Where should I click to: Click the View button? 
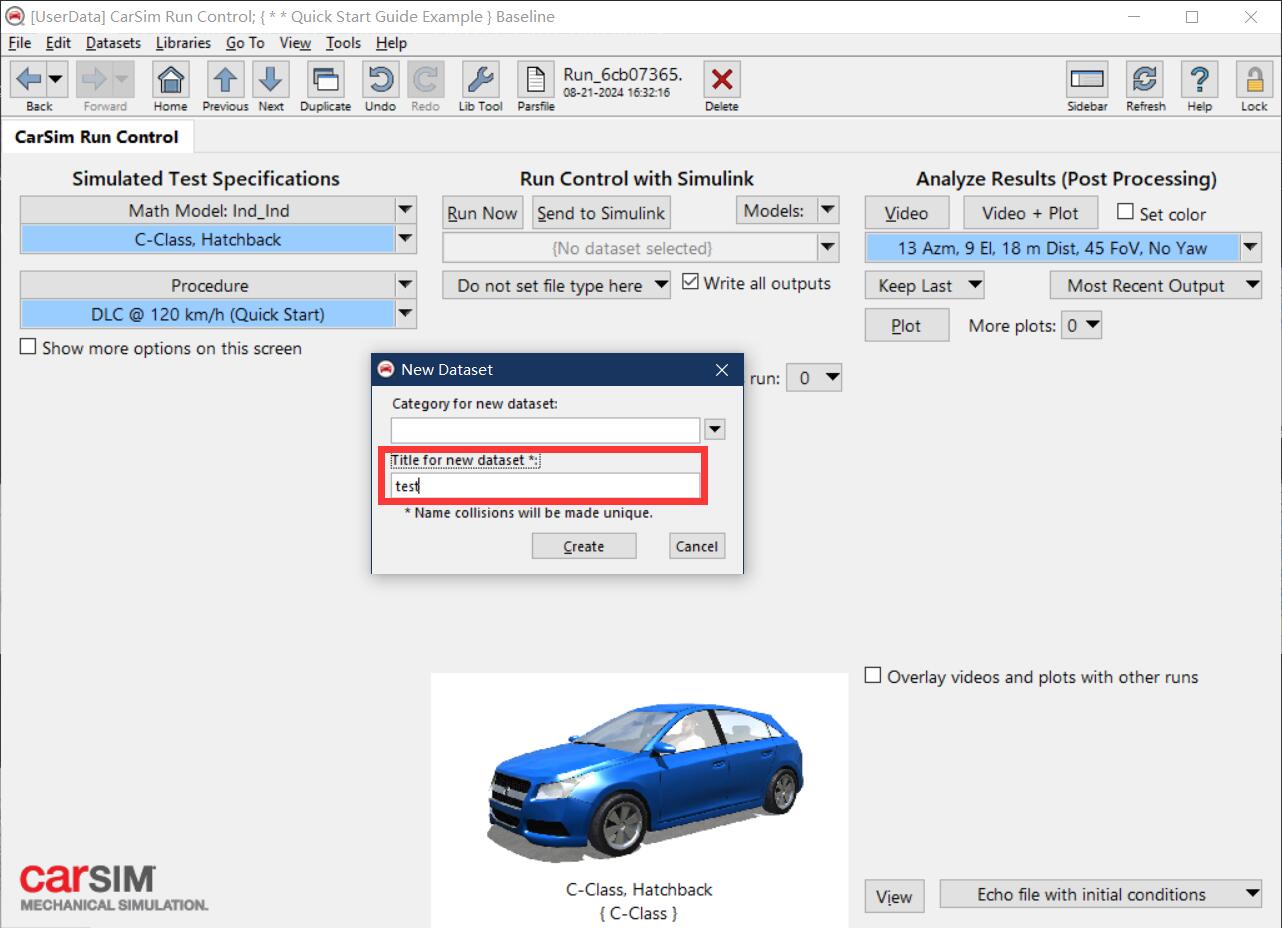click(x=895, y=896)
